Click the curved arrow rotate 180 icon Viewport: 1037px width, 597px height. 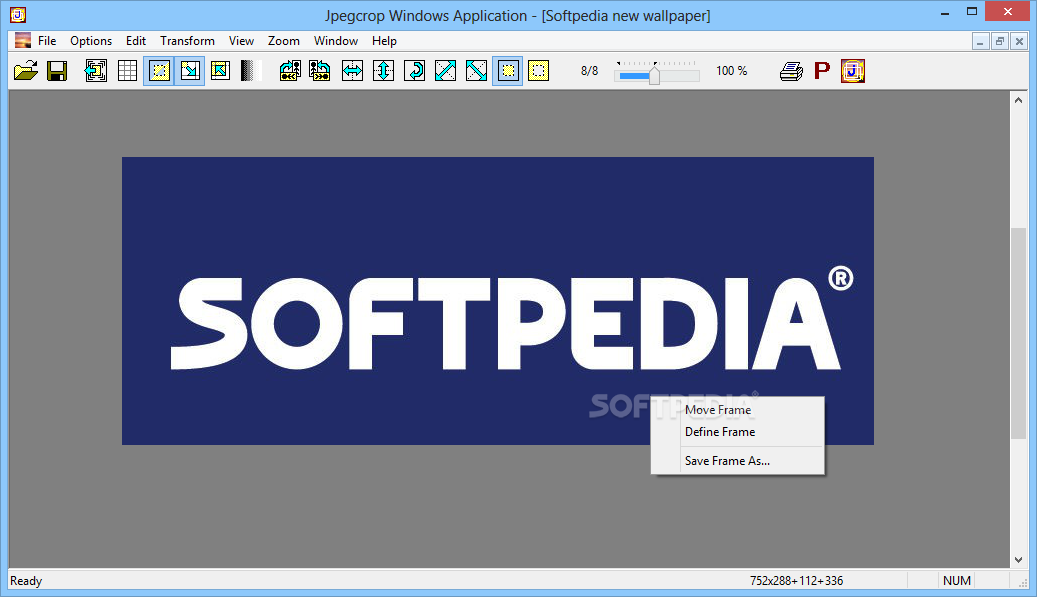[x=415, y=71]
